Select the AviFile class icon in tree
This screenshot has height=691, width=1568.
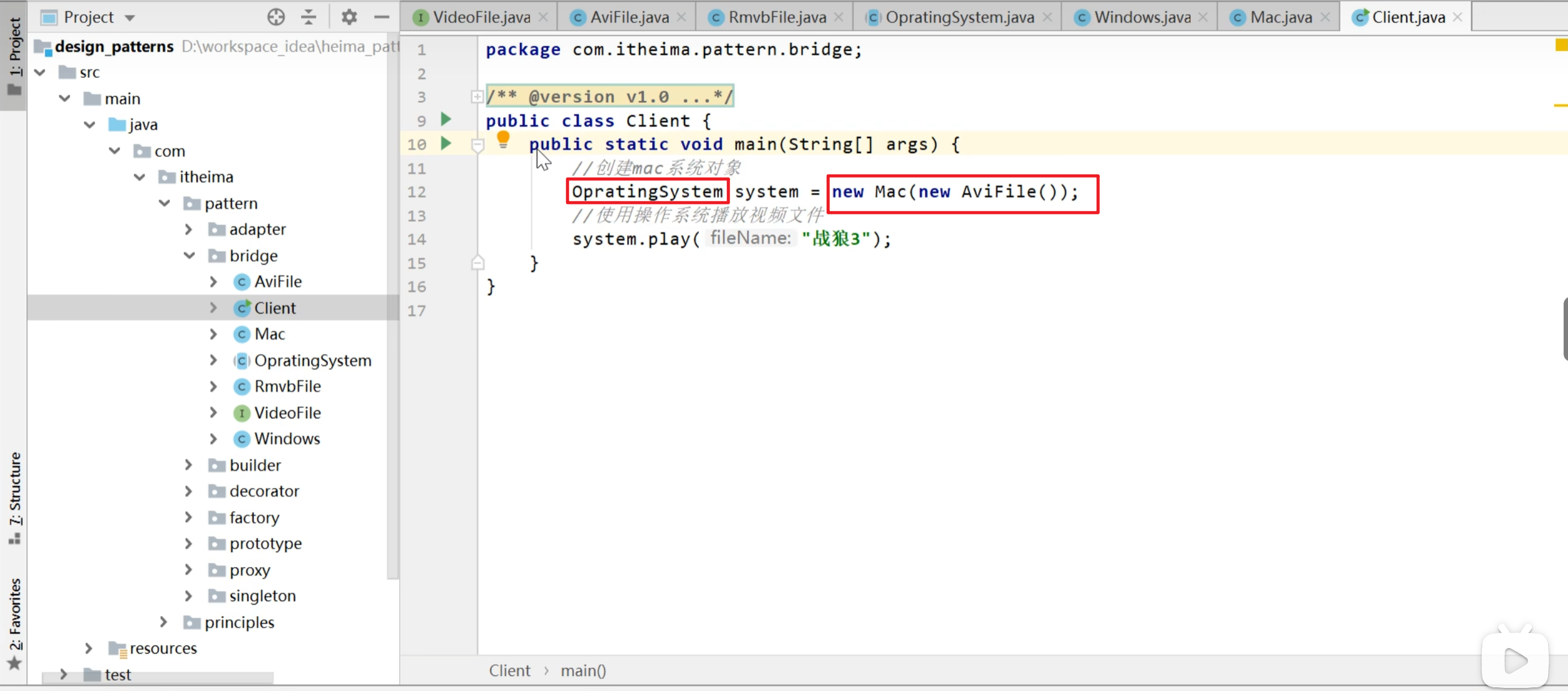point(242,282)
